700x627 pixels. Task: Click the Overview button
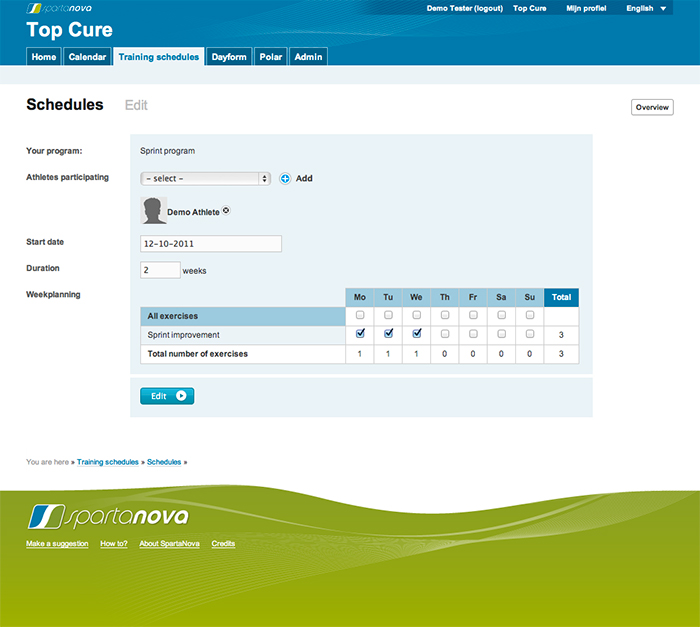(652, 107)
